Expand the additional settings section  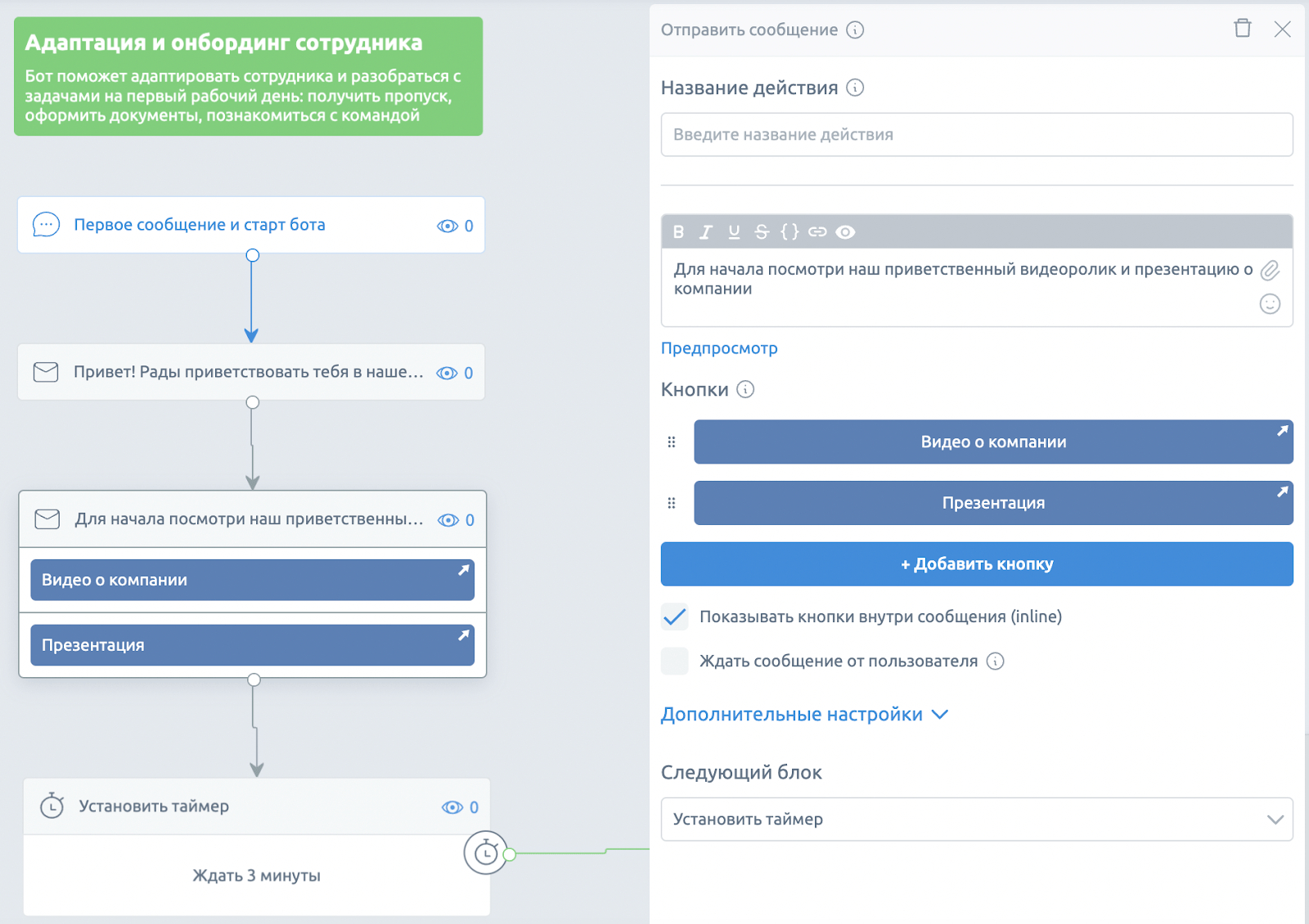[804, 715]
